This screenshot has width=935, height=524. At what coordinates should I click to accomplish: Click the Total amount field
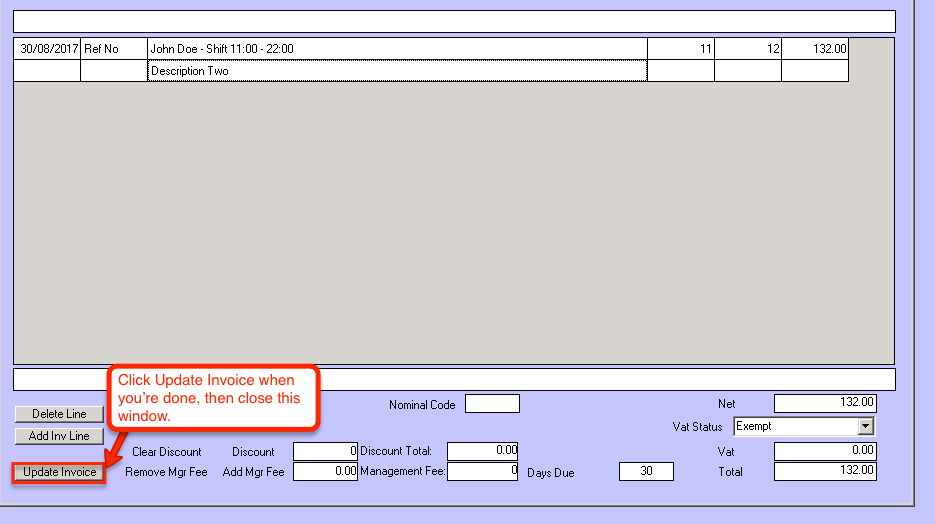click(x=825, y=471)
